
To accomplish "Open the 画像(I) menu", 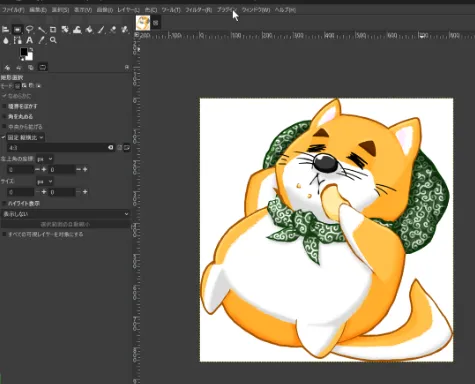I will pos(104,10).
